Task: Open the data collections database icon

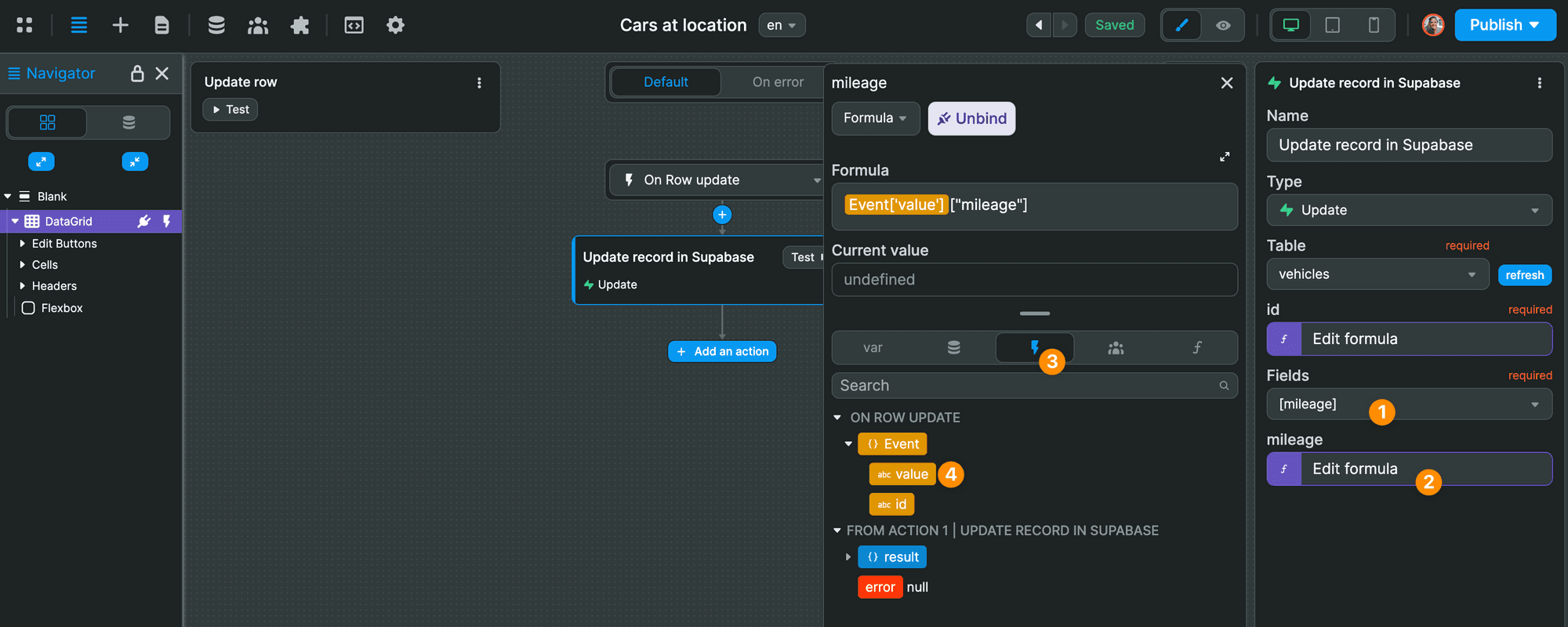Action: tap(216, 25)
